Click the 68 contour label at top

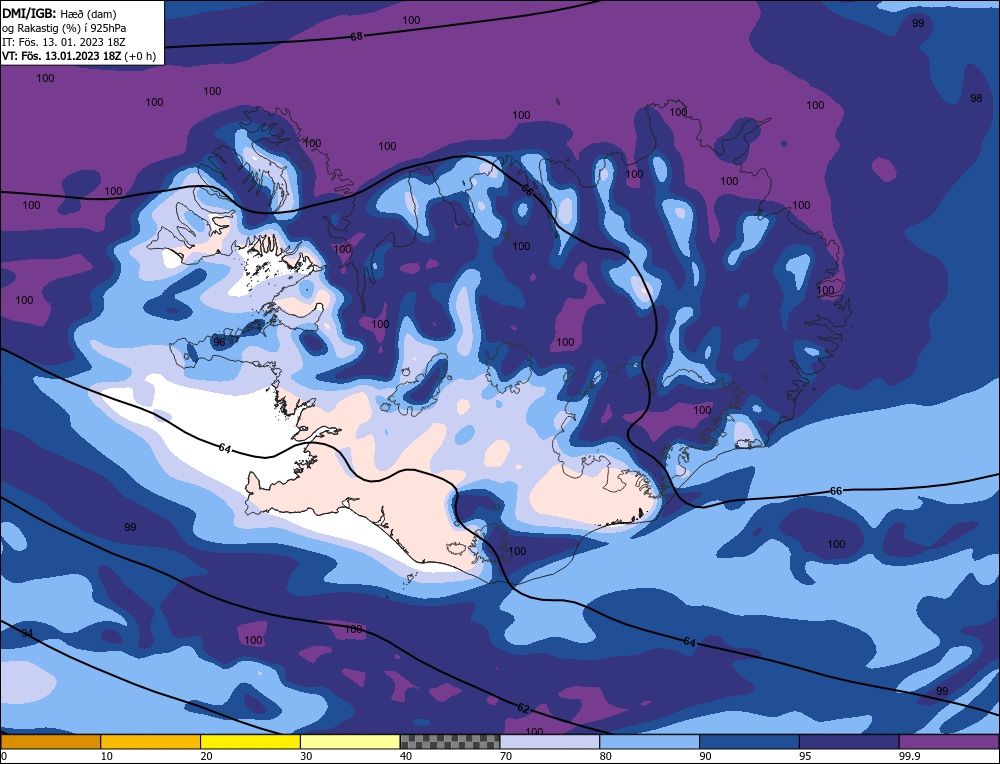click(x=356, y=37)
